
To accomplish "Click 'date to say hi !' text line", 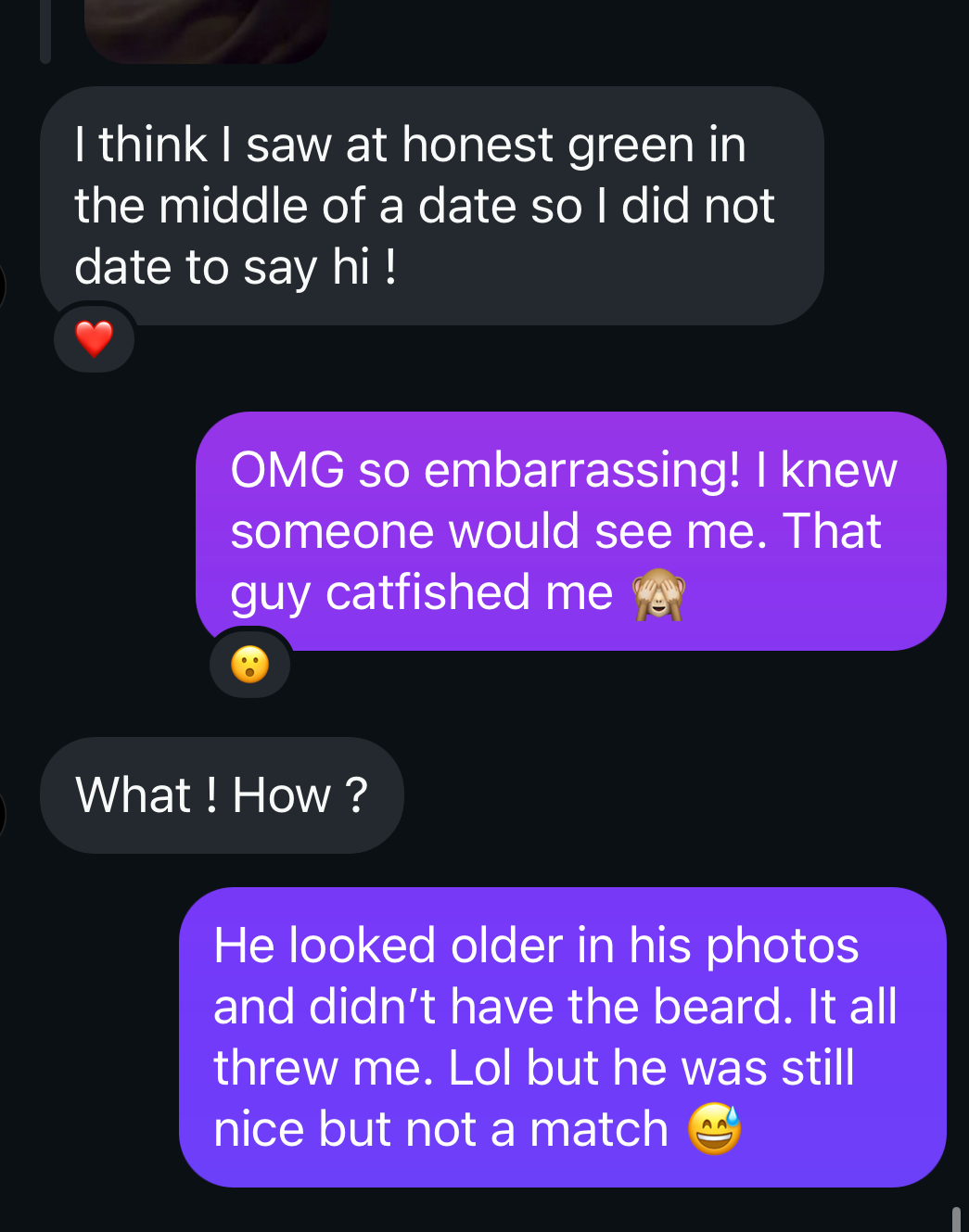I will (x=236, y=268).
